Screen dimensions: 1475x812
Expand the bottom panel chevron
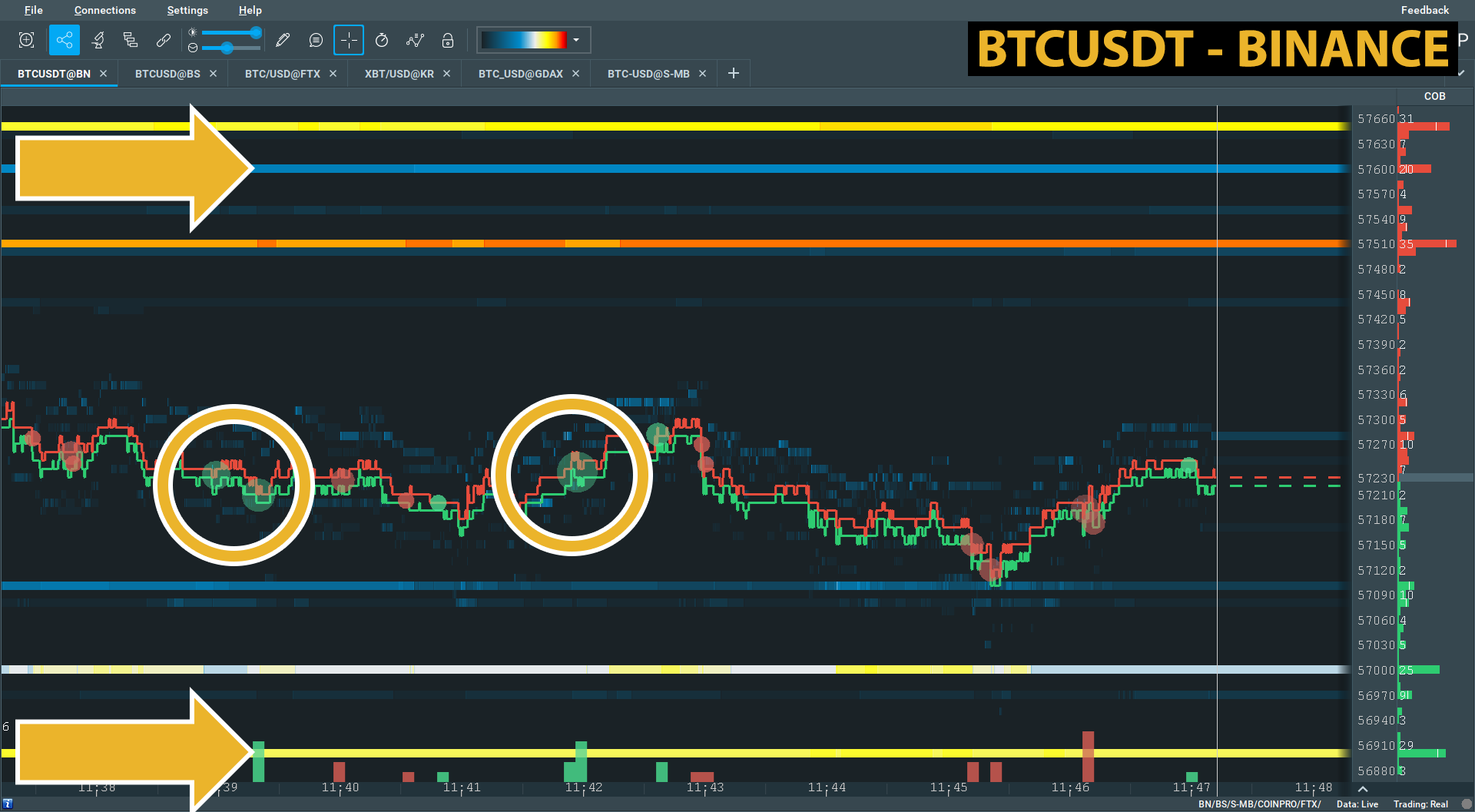[x=1363, y=789]
